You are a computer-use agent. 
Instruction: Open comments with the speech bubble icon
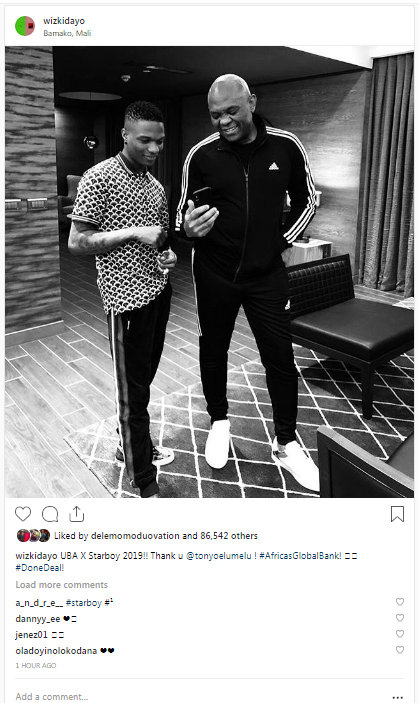[x=50, y=514]
